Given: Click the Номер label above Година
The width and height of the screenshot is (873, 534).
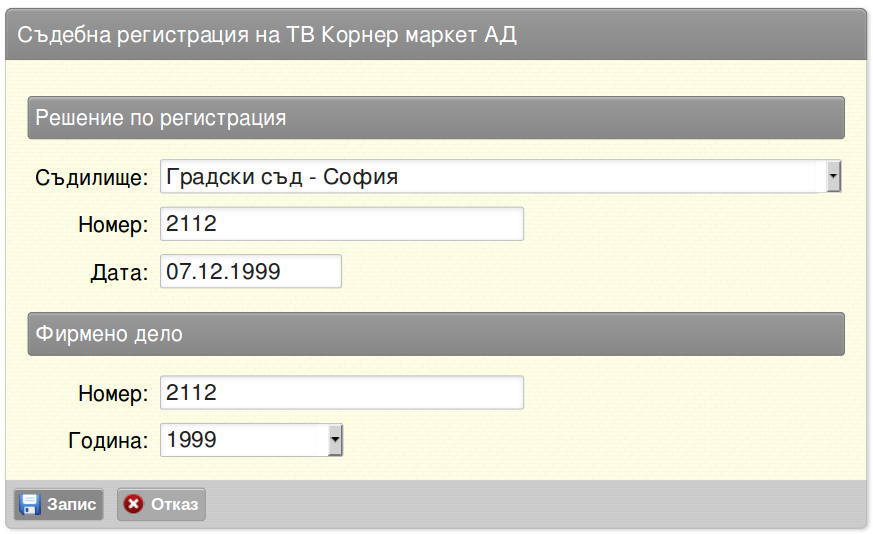Looking at the screenshot, I should (x=113, y=394).
